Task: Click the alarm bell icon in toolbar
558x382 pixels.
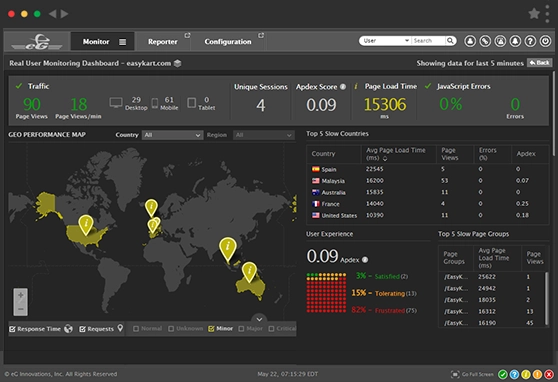Action: pyautogui.click(x=515, y=41)
